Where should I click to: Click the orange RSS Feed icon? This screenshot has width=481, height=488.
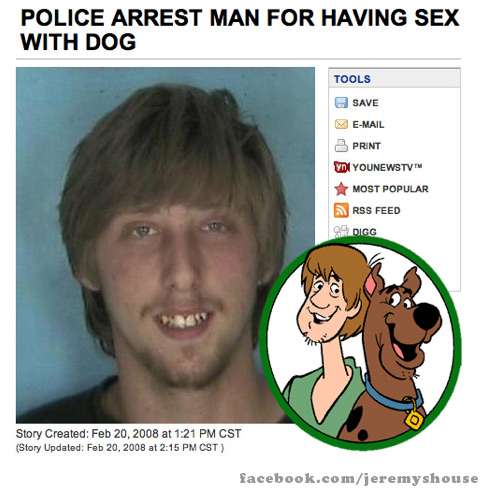tap(341, 210)
